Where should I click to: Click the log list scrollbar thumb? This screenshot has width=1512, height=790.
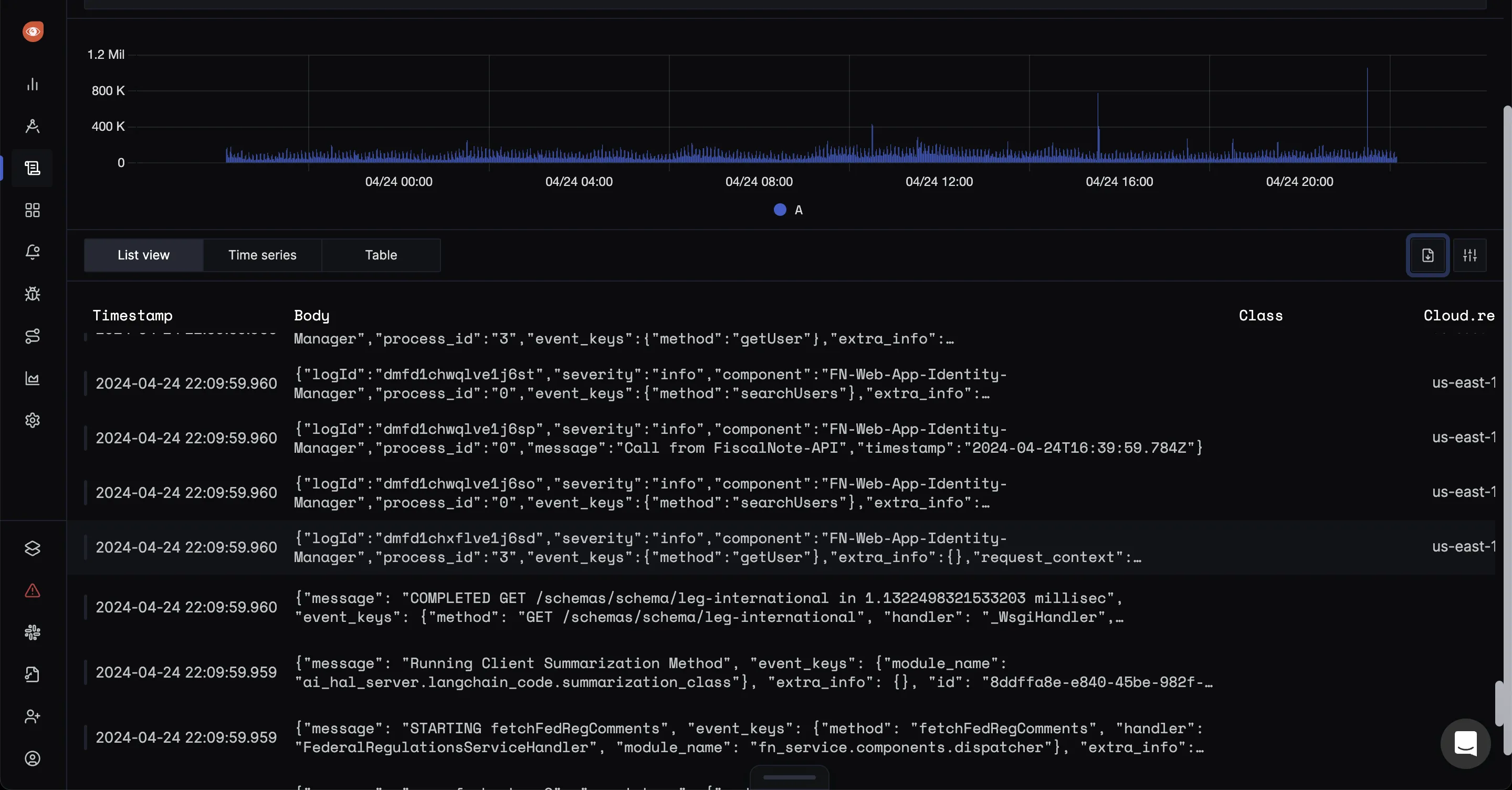[x=1499, y=704]
